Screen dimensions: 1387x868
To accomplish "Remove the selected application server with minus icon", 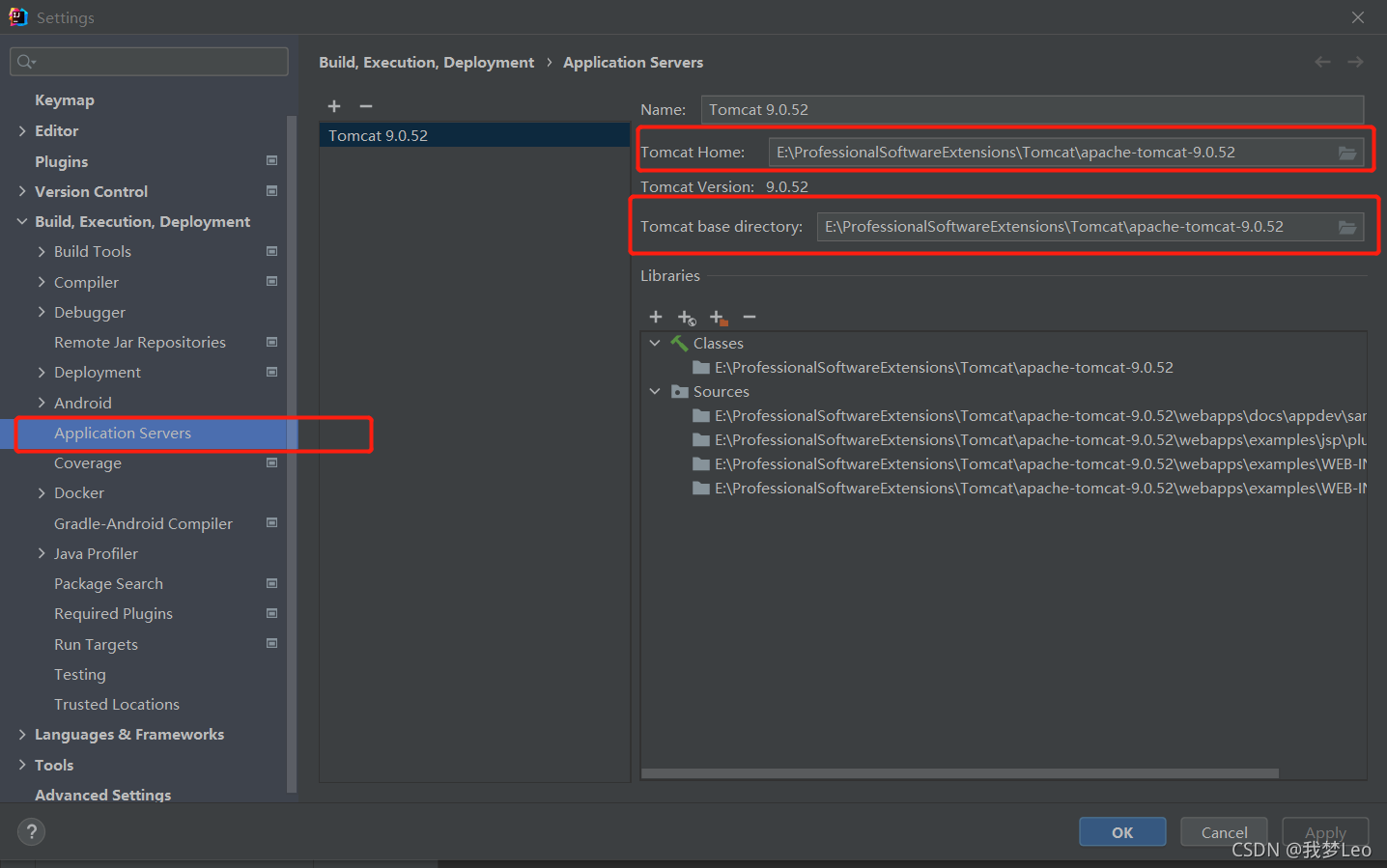I will click(366, 106).
